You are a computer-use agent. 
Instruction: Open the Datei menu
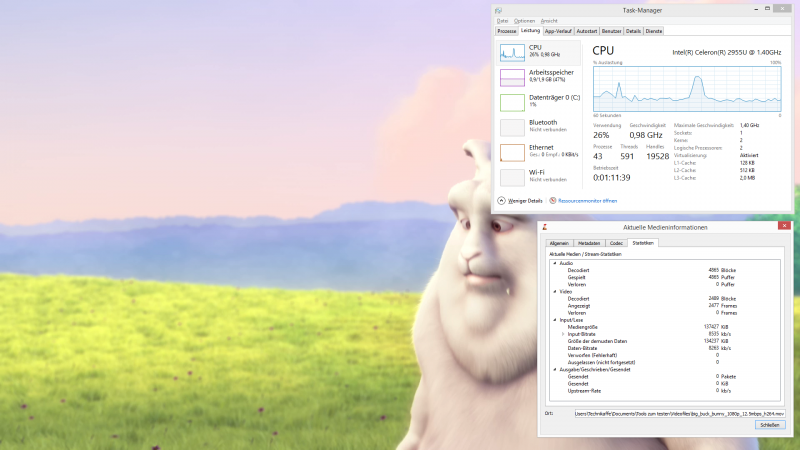point(503,21)
